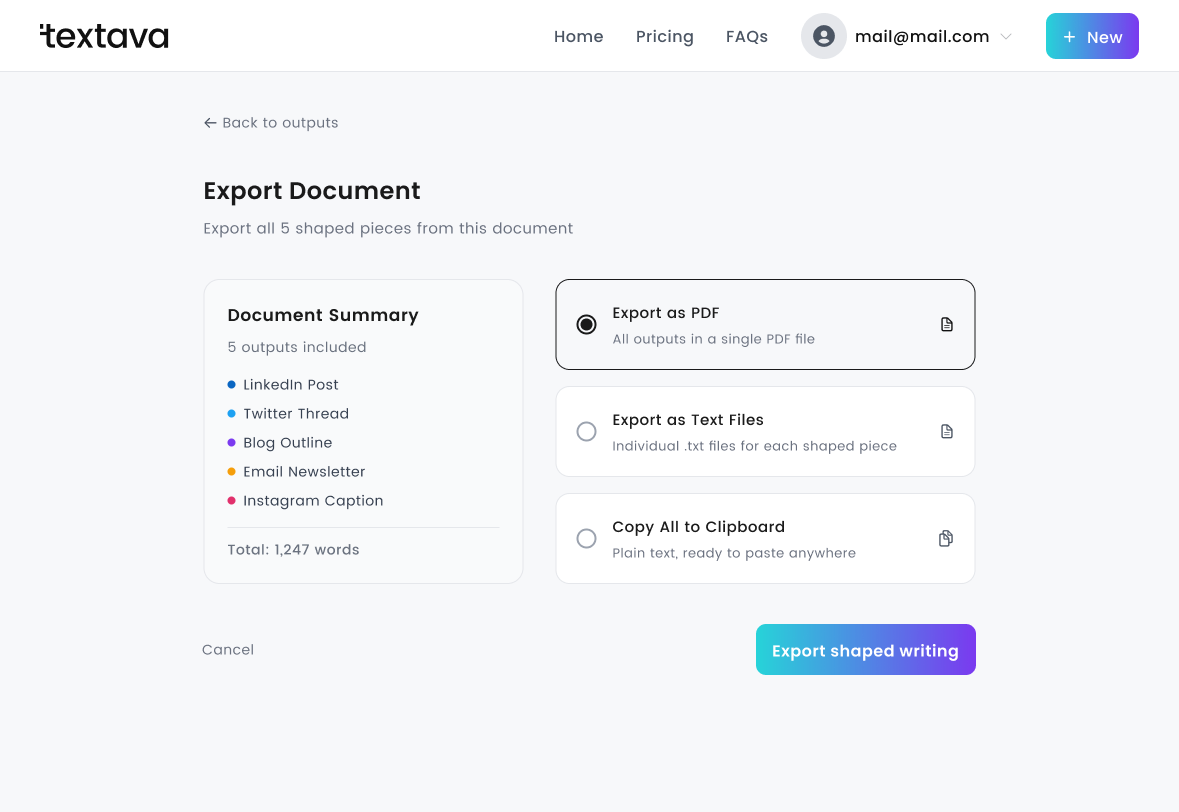Screen dimensions: 1179x812
Task: Click the Document Summary heading
Action: pyautogui.click(x=323, y=315)
